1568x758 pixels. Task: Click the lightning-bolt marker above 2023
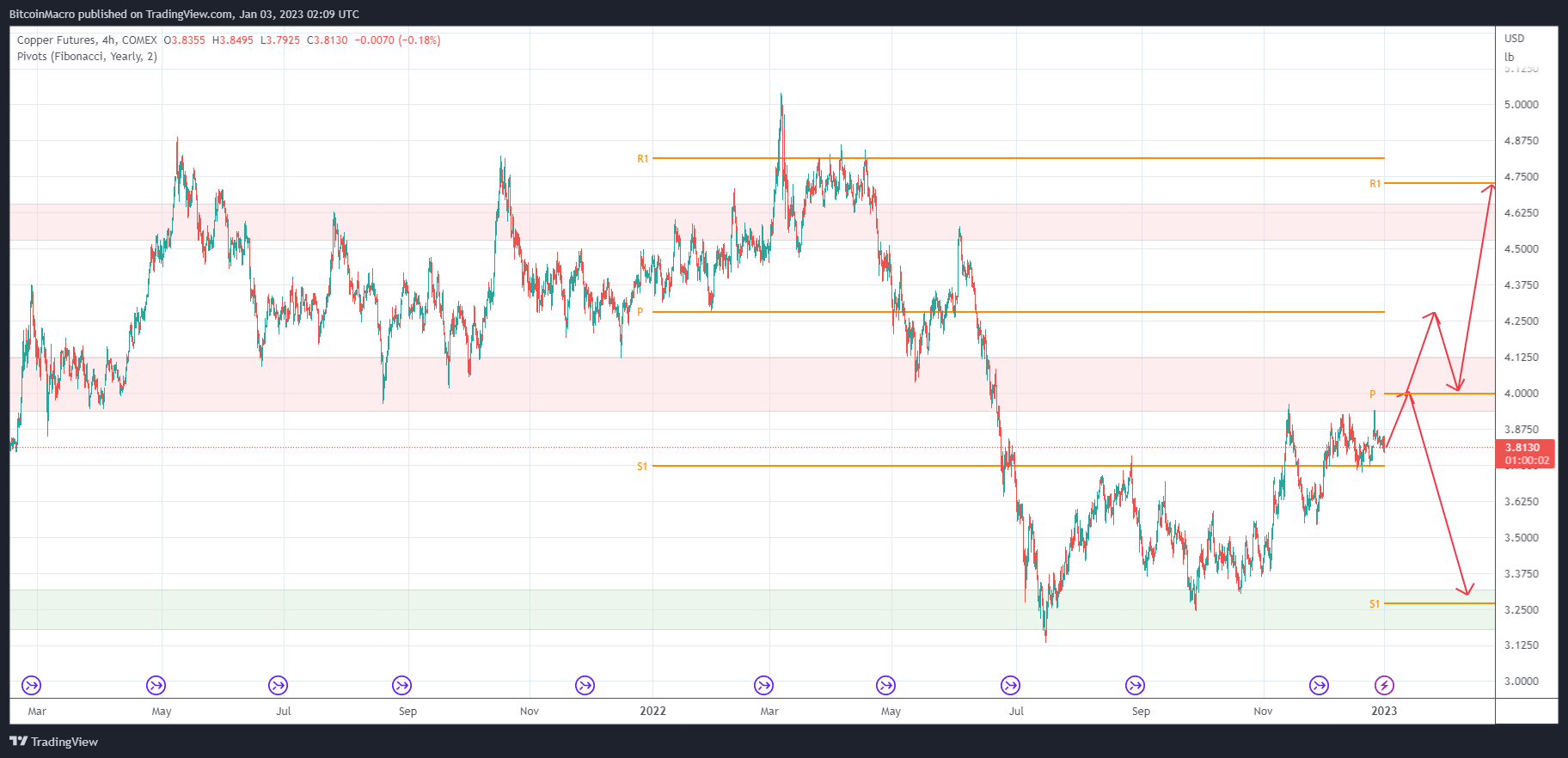tap(1384, 685)
